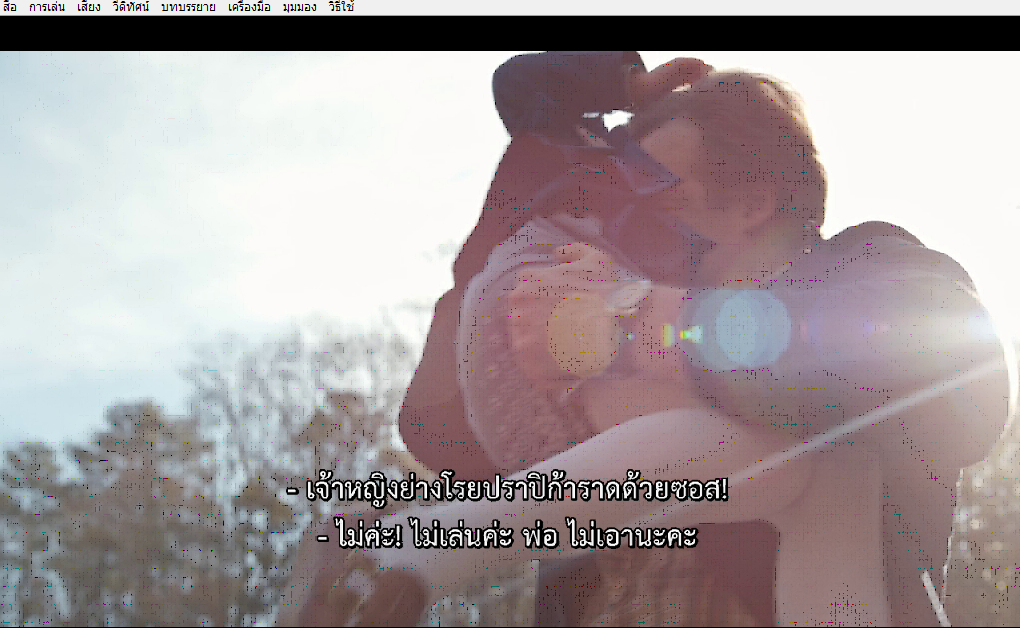The width and height of the screenshot is (1020, 628).
Task: Open the สื่อ (Media) menu
Action: click(x=10, y=7)
